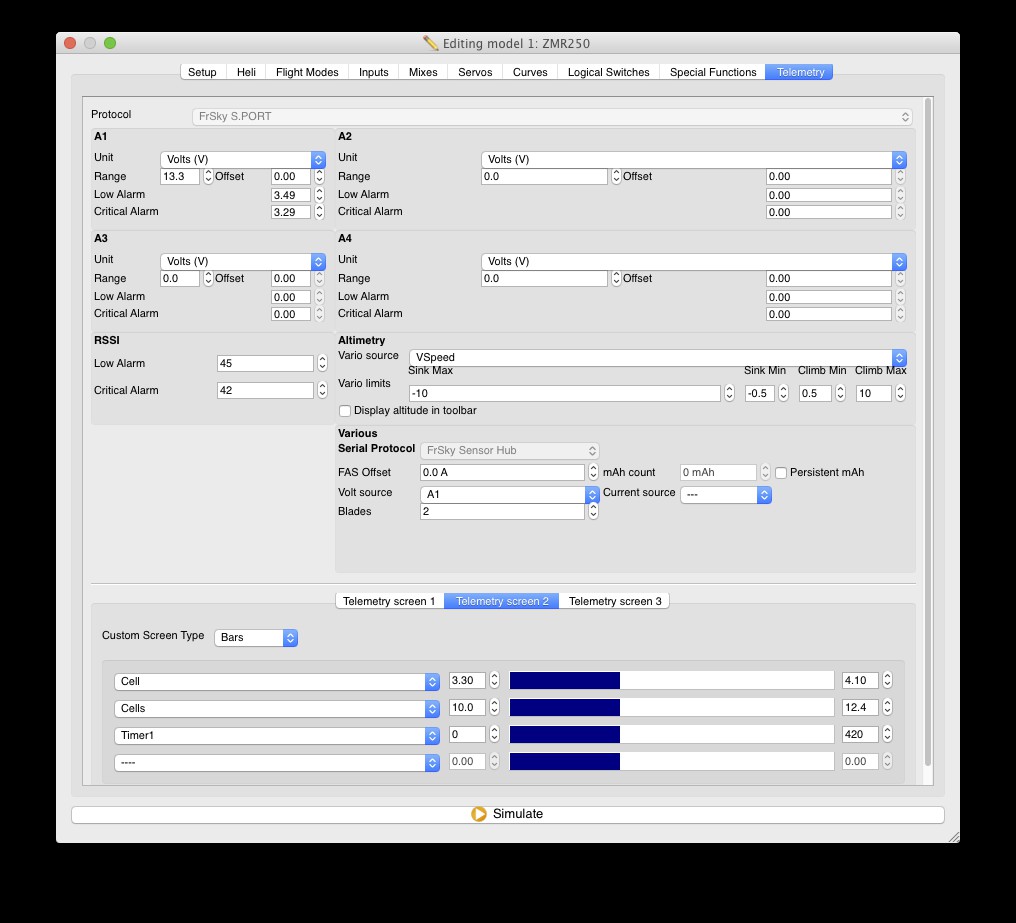Viewport: 1016px width, 923px height.
Task: Click the Timer1 maximum value stepper
Action: coord(887,735)
